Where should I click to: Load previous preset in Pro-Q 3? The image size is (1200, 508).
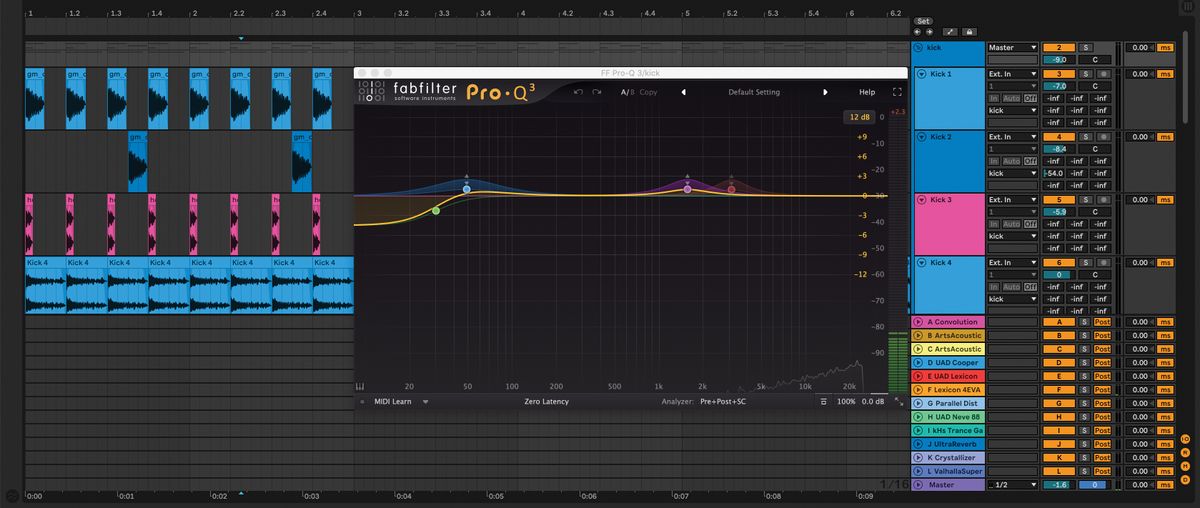tap(684, 92)
